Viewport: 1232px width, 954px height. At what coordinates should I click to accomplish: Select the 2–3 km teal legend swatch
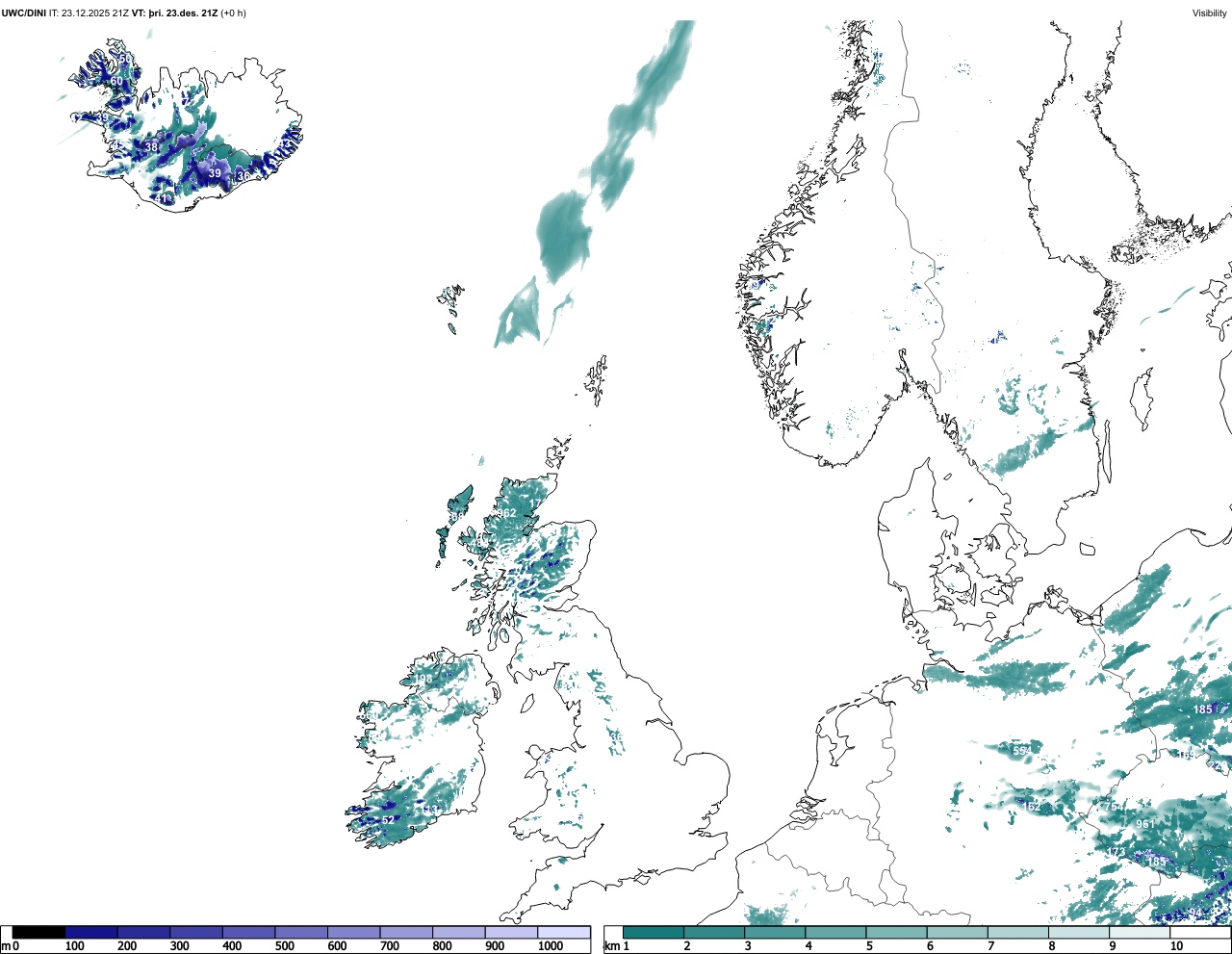point(714,932)
